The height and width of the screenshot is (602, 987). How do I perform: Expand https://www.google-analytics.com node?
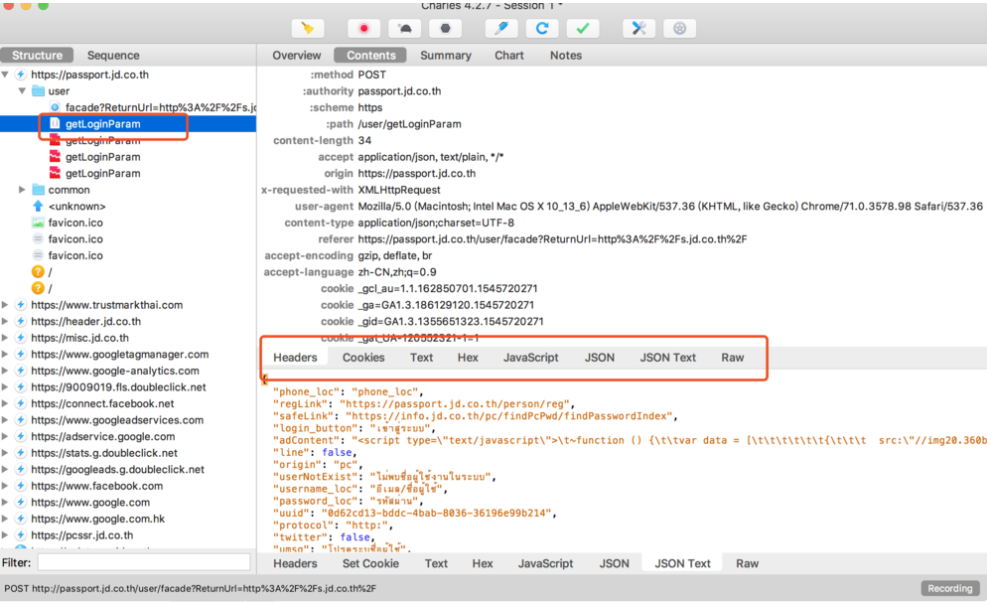(5, 370)
